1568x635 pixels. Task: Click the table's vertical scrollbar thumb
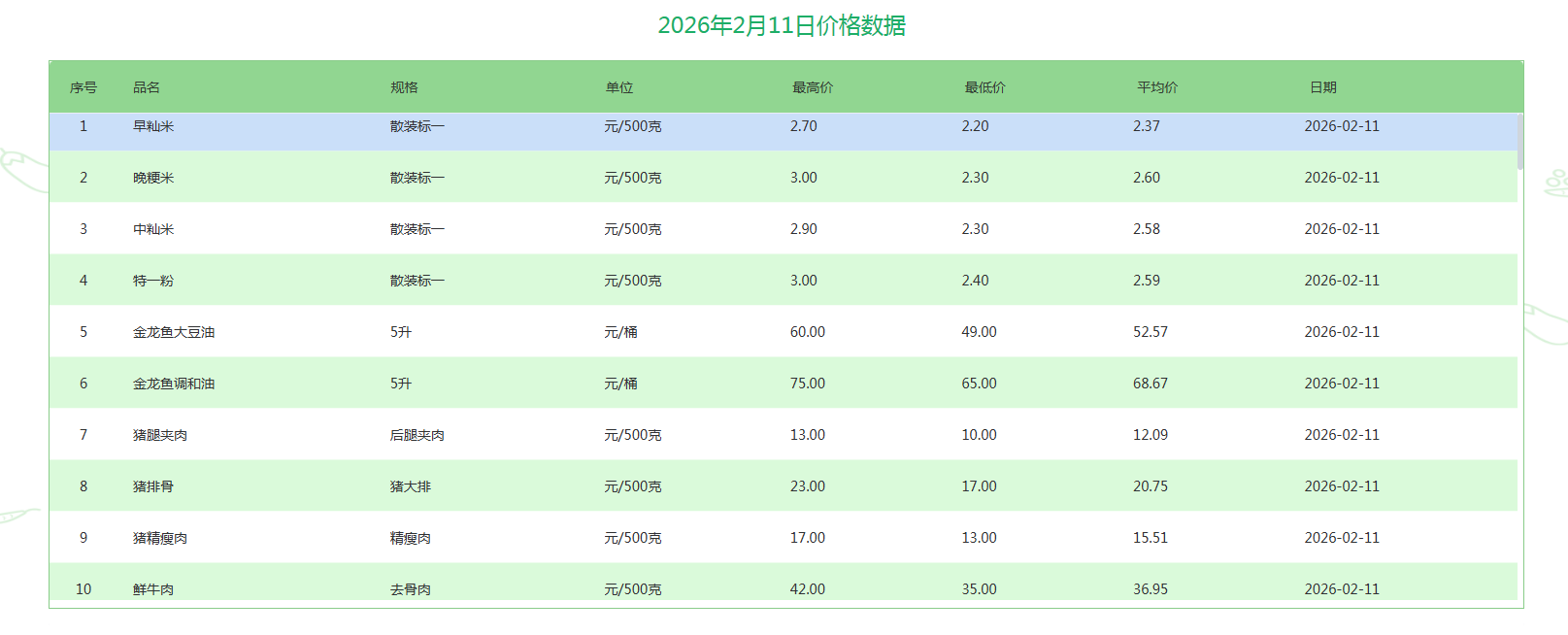[x=1519, y=142]
